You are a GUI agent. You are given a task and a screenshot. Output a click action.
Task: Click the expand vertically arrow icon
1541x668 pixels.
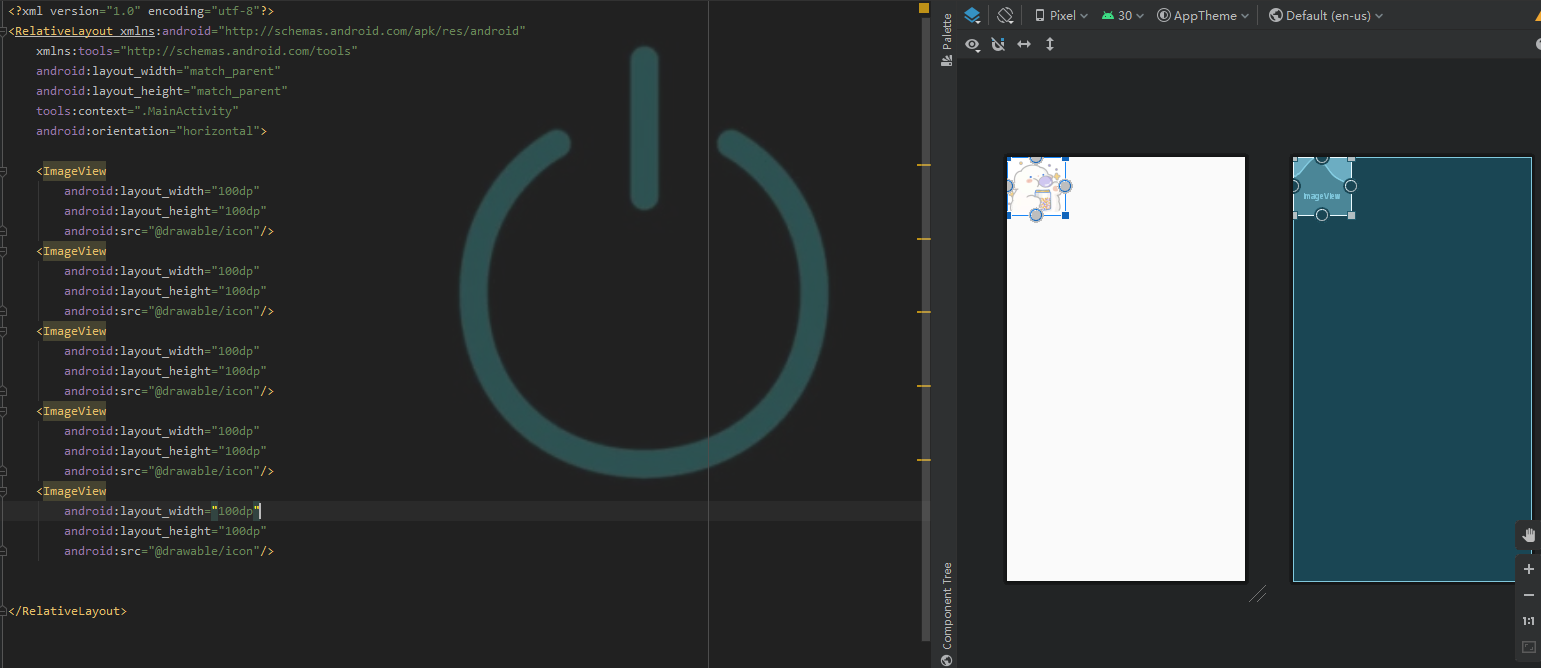point(1050,44)
